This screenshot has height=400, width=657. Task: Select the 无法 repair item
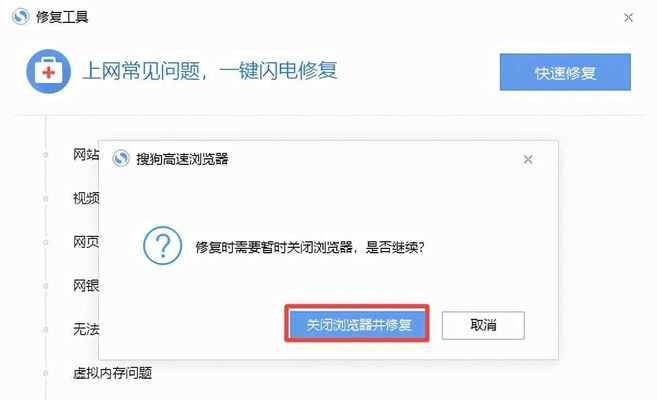coord(86,329)
